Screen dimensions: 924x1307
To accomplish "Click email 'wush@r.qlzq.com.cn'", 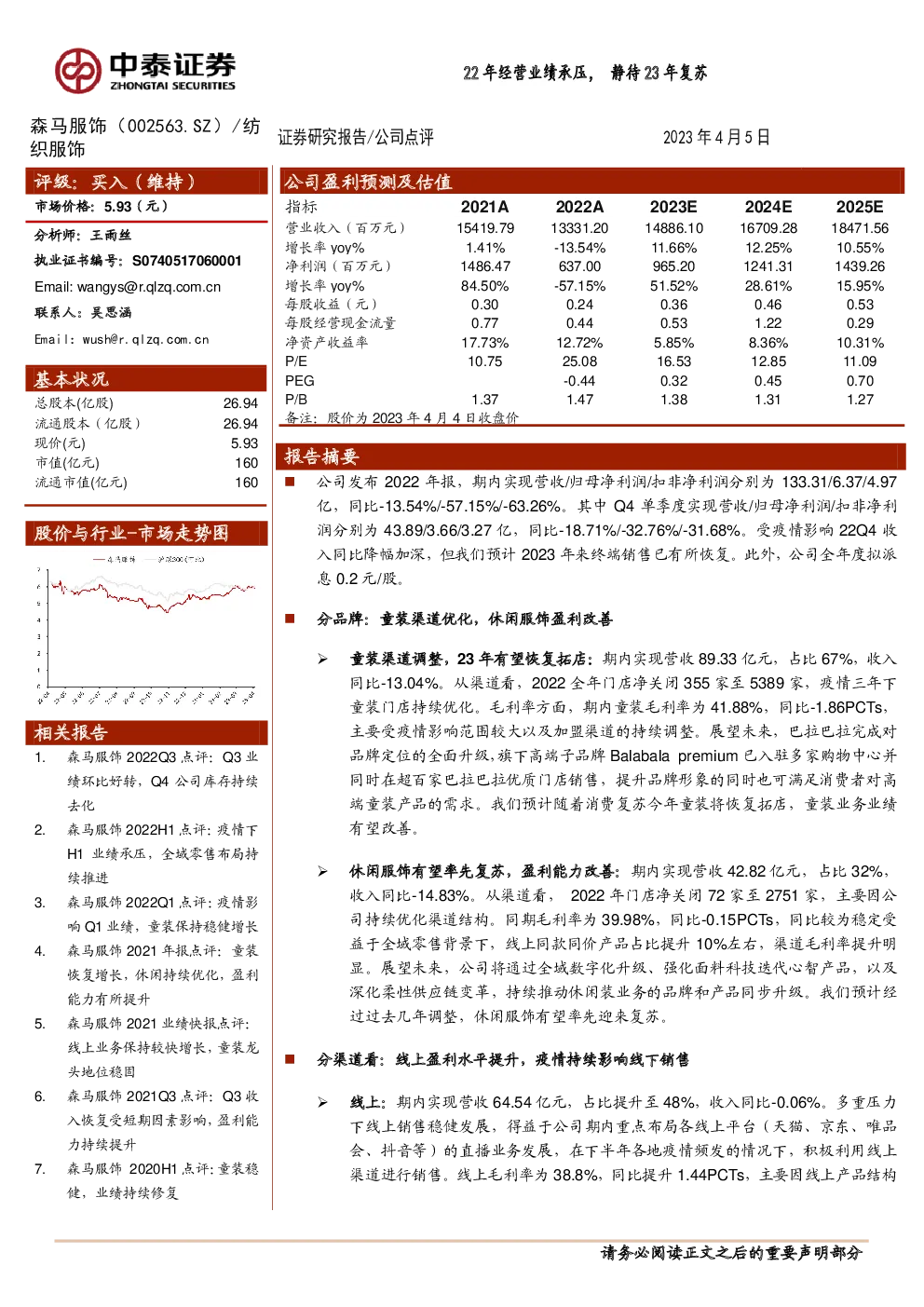I will tap(145, 340).
